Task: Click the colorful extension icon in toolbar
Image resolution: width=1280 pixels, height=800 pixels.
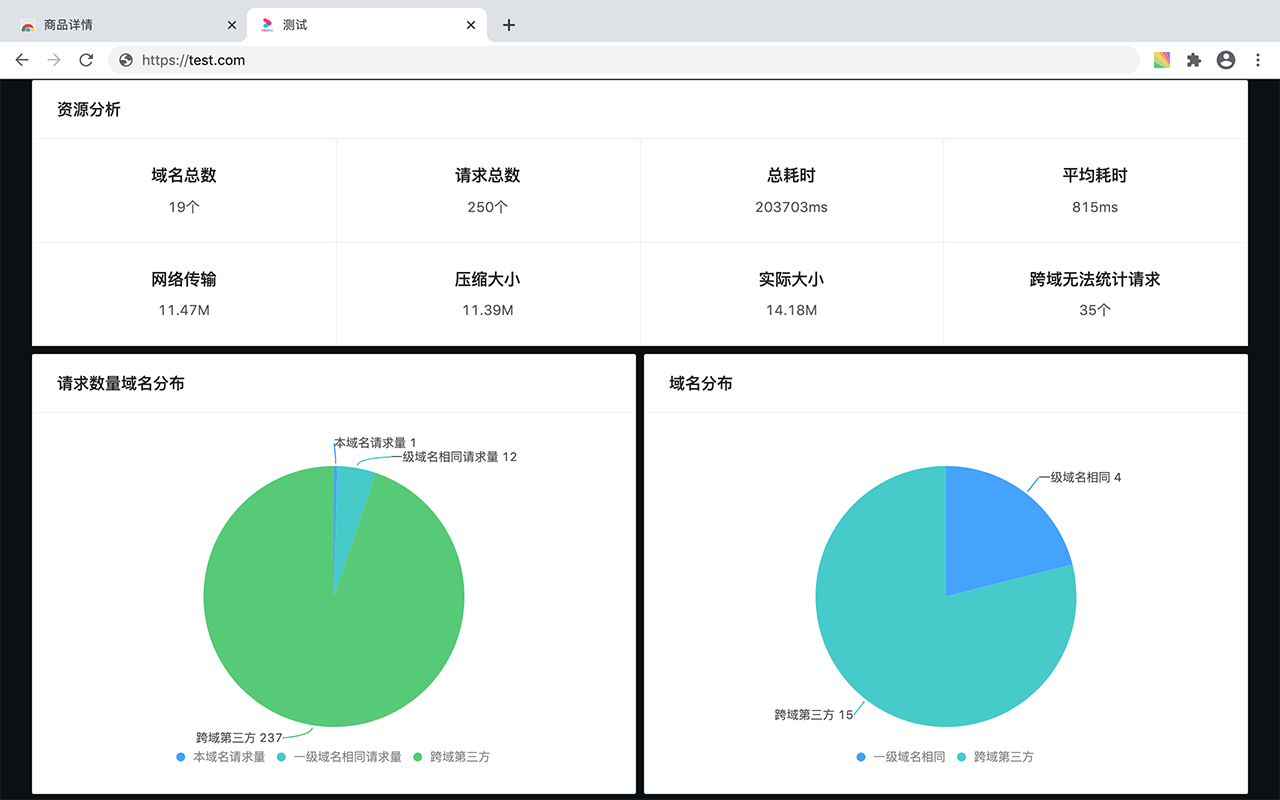Action: (1162, 60)
